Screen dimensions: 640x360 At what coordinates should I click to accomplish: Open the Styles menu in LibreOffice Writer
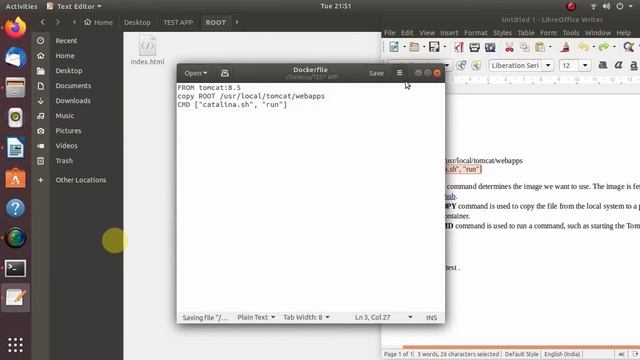tap(502, 33)
